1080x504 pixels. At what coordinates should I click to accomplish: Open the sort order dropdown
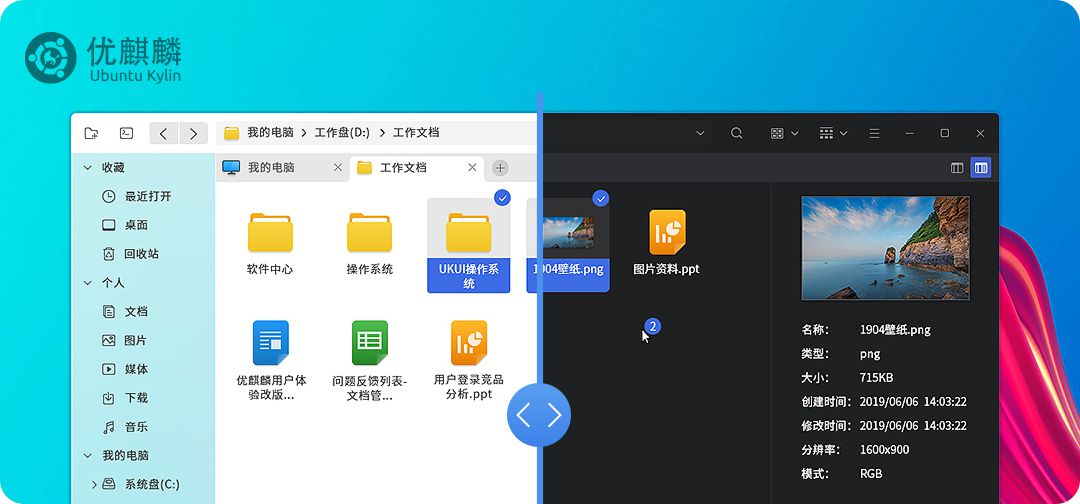pos(833,133)
